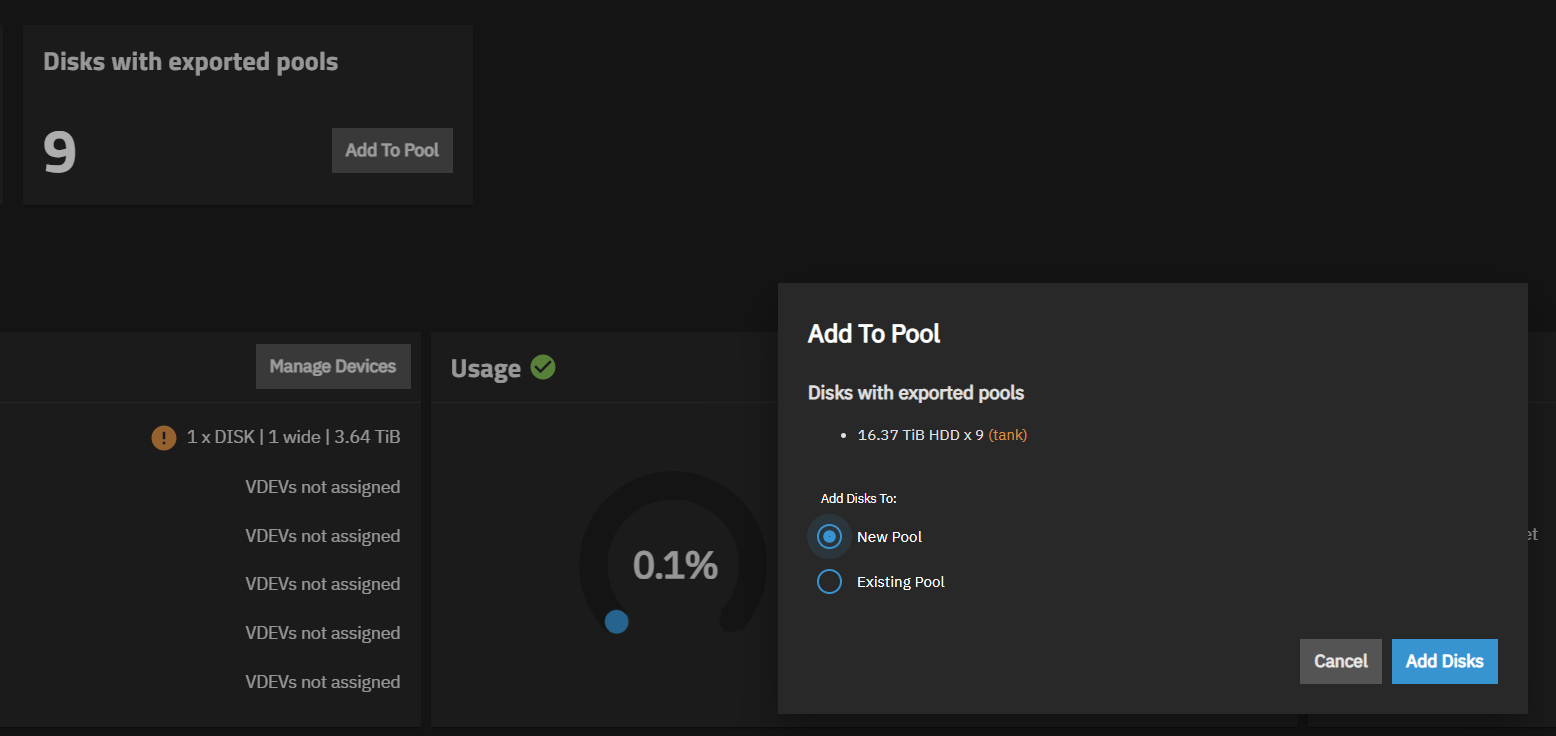Click Add To Pool on the exported pools card
The image size is (1556, 736).
[x=392, y=150]
